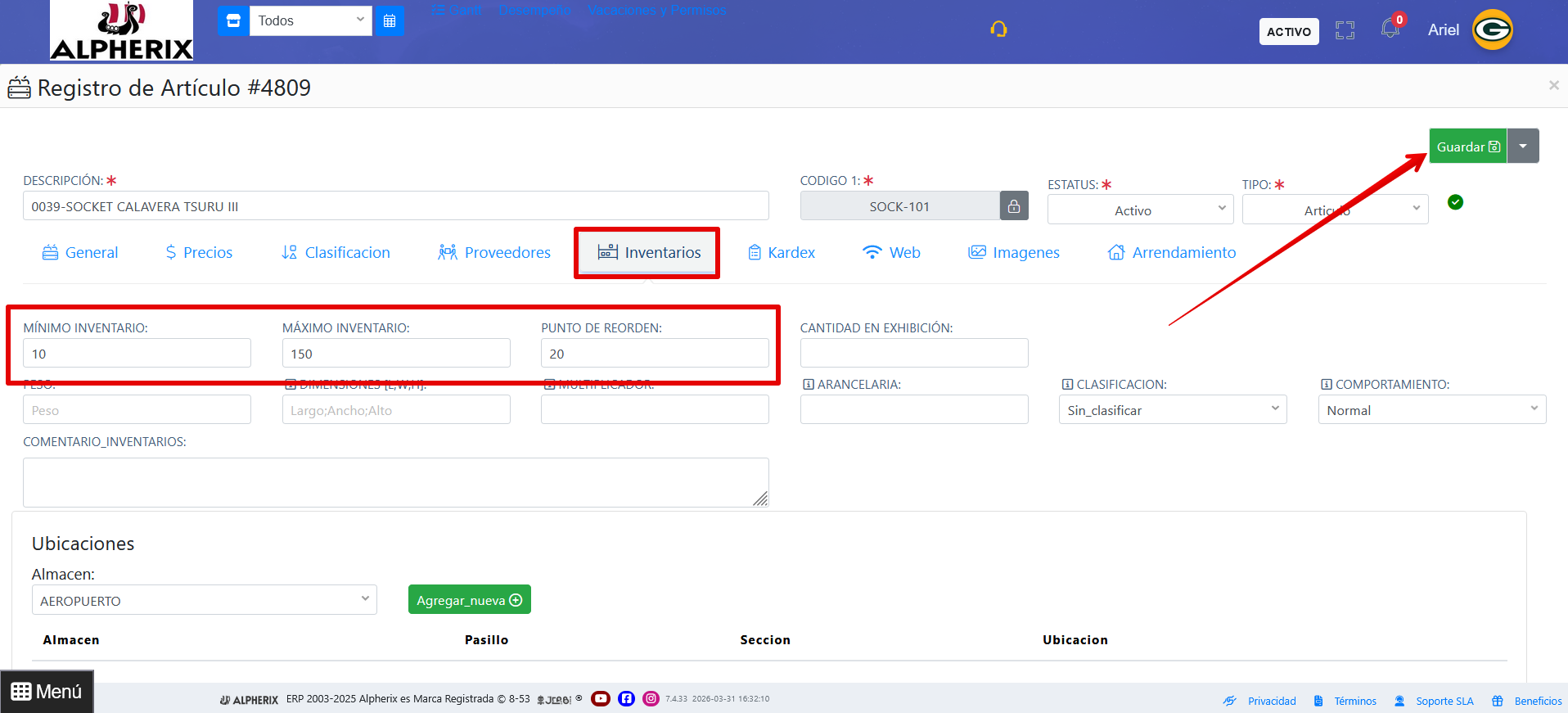Open the notifications bell
Screen dimensions: 1568x713
tap(1390, 29)
